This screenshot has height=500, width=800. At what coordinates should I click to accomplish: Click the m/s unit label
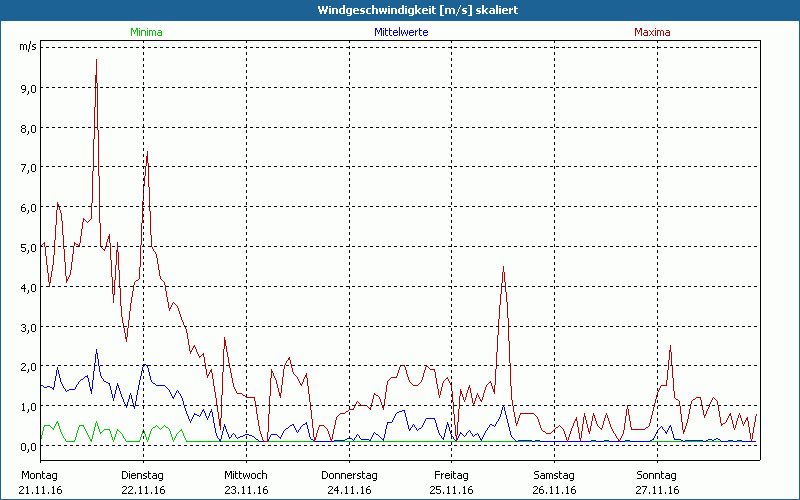pos(27,46)
